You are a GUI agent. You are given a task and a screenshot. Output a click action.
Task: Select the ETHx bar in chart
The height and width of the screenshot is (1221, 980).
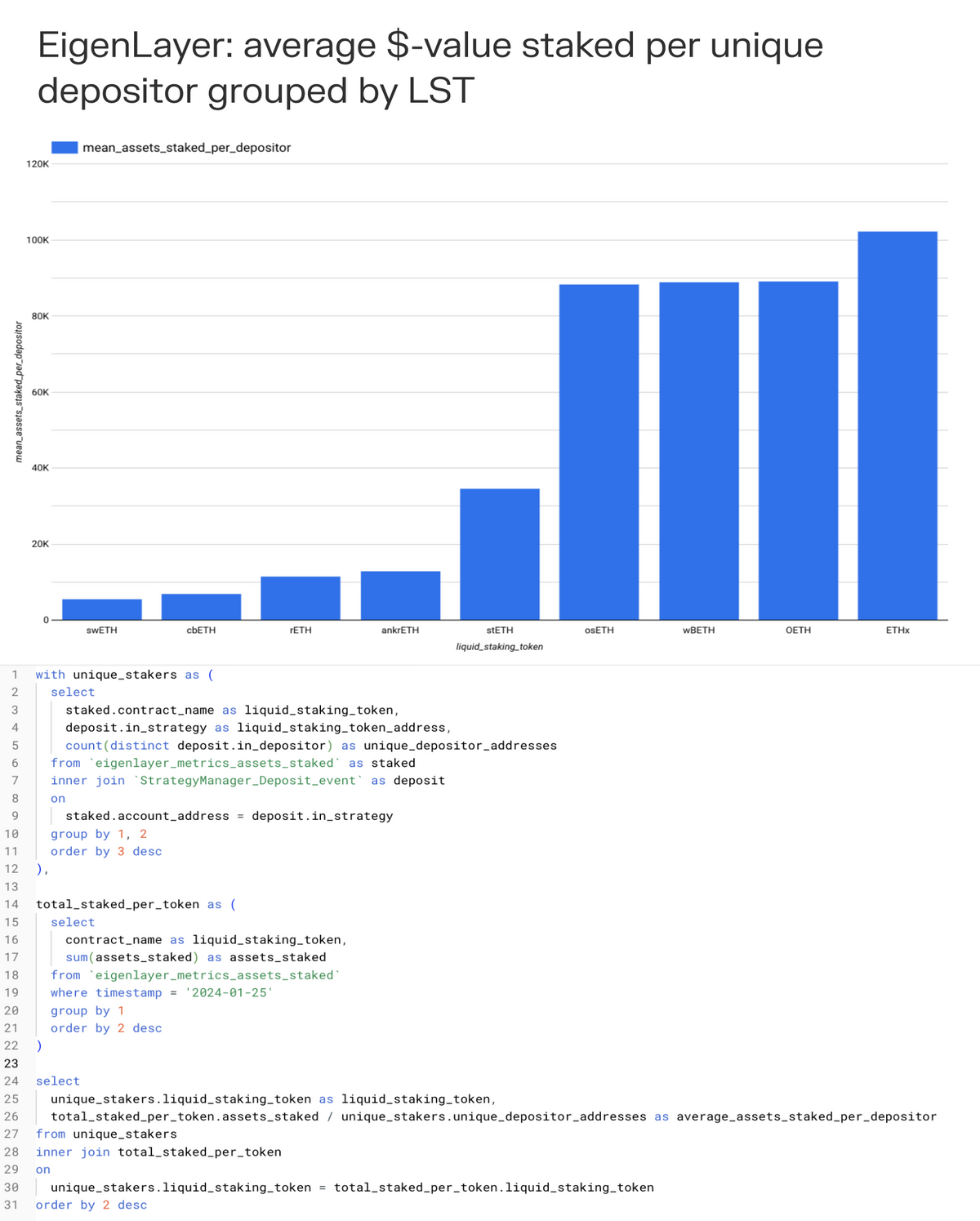tap(898, 426)
